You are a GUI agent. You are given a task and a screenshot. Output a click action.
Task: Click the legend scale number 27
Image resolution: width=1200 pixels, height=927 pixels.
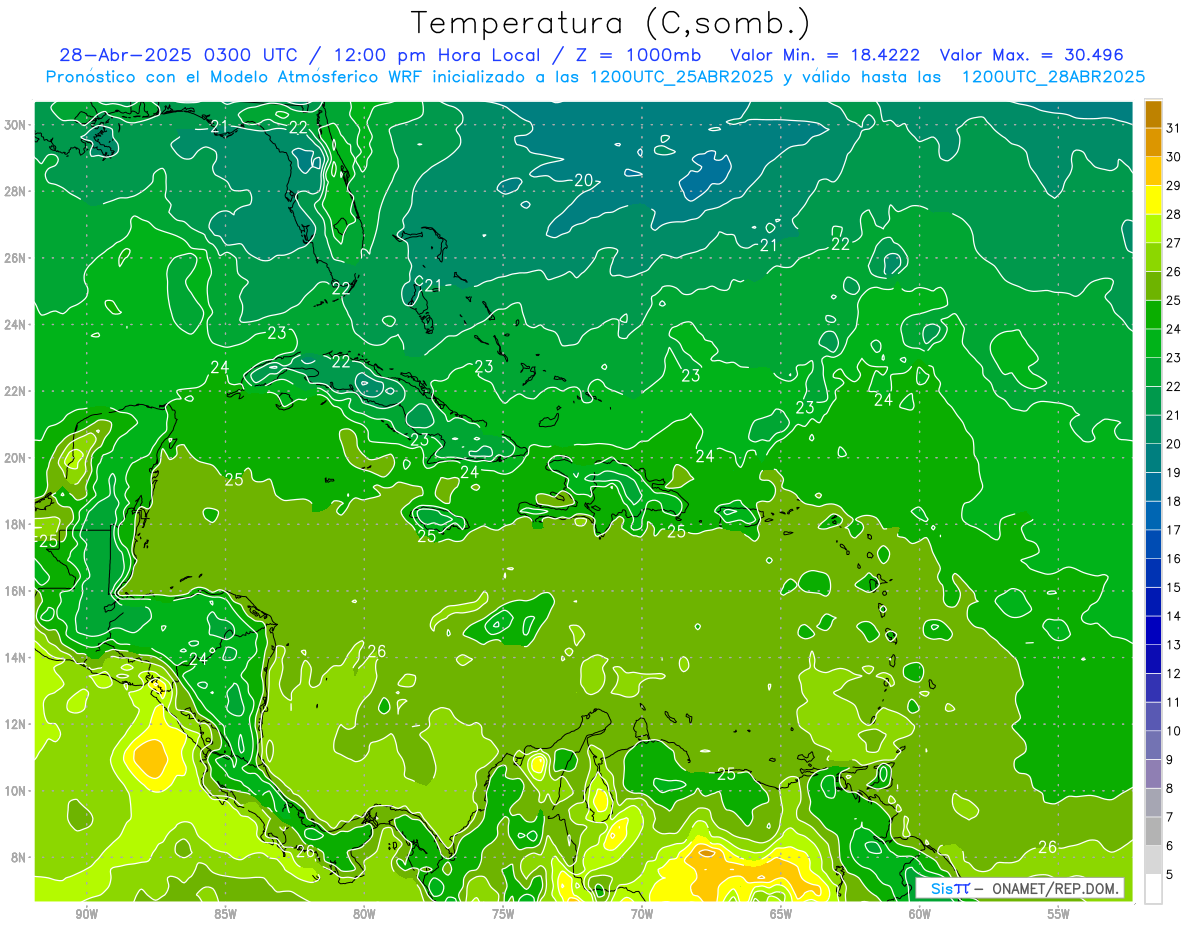(x=1174, y=243)
